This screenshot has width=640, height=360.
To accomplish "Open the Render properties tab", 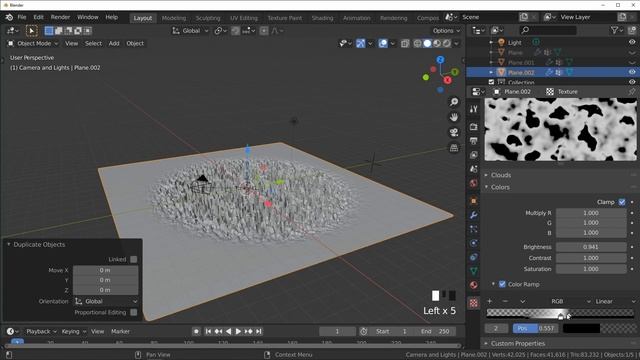I will pyautogui.click(x=473, y=127).
